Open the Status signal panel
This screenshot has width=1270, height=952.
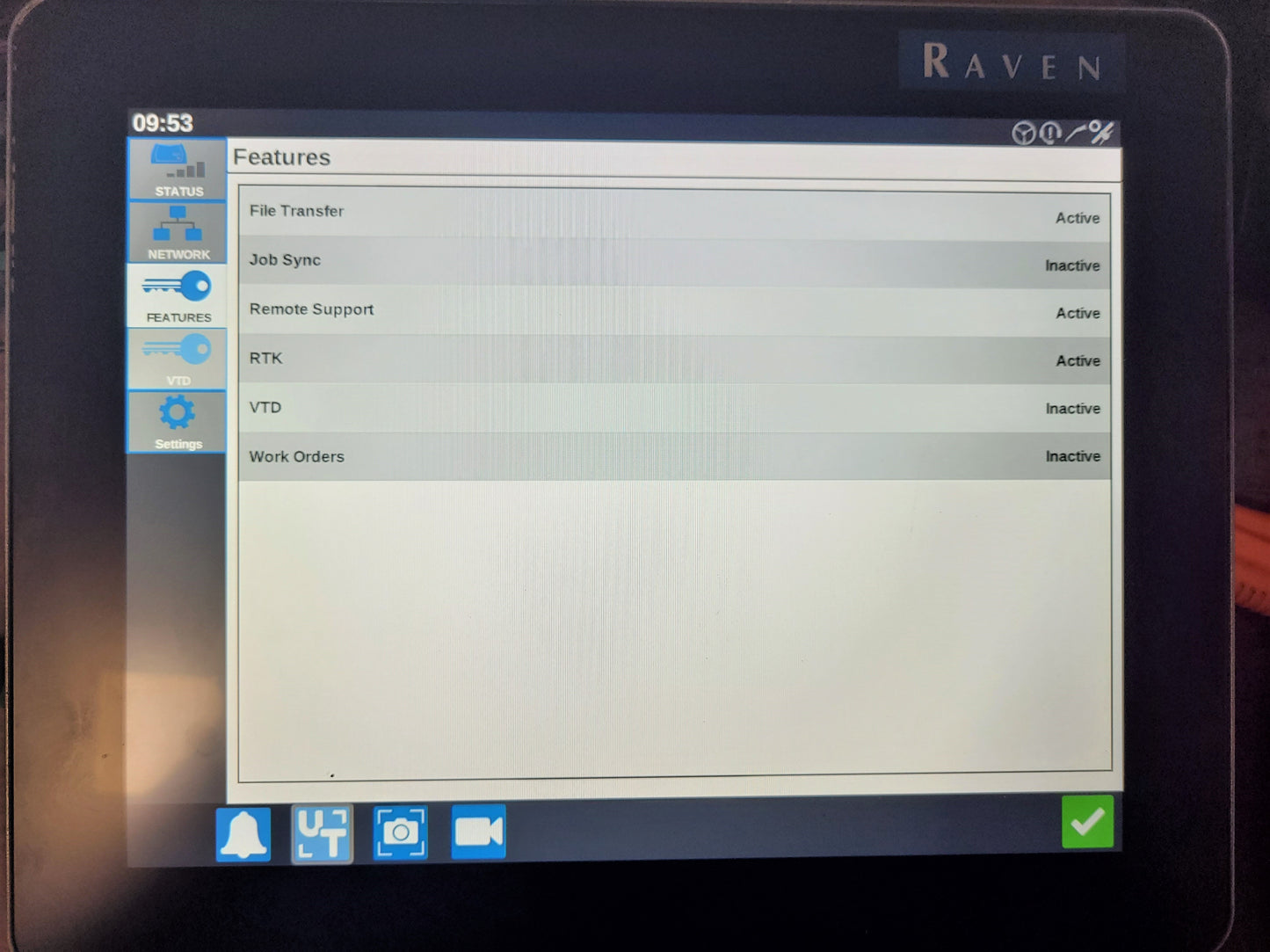click(x=178, y=170)
